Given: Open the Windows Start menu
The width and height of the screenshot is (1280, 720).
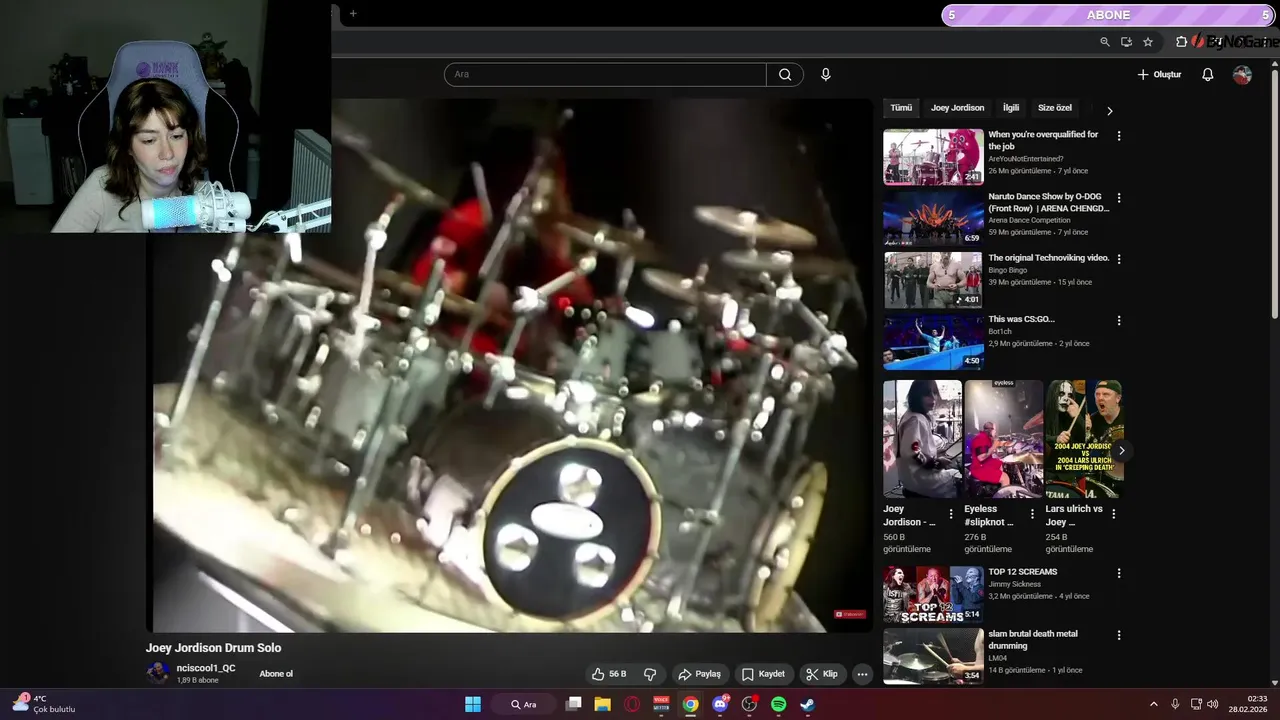Looking at the screenshot, I should (473, 704).
